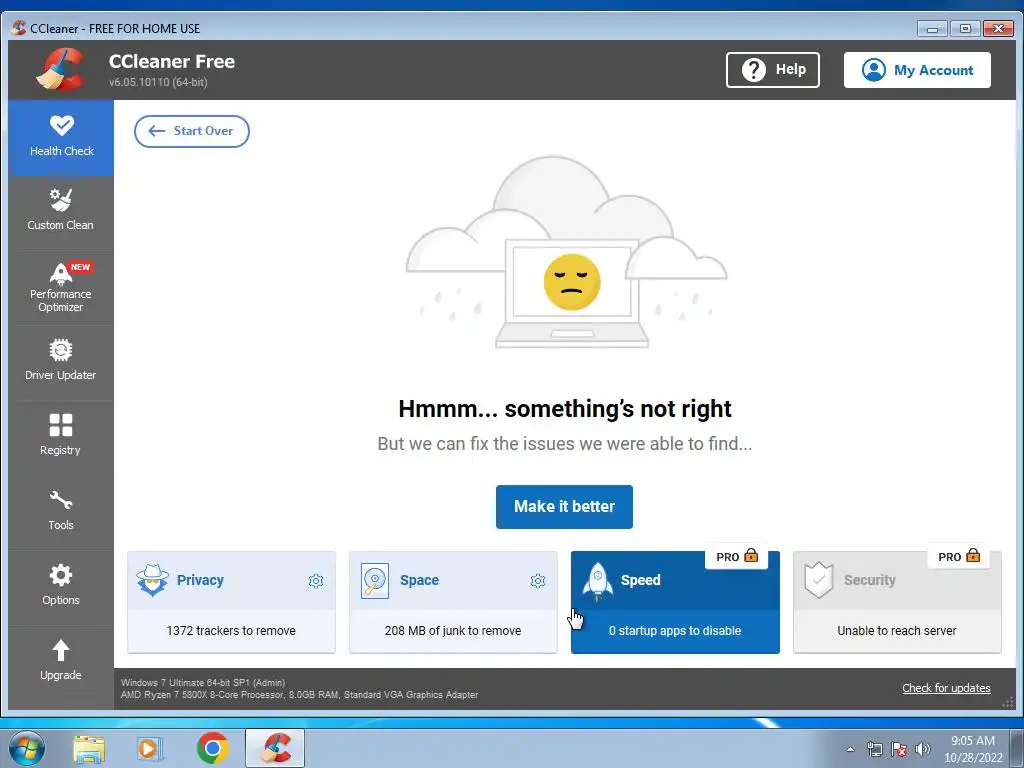Select the Security card title
This screenshot has width=1024, height=768.
(870, 580)
